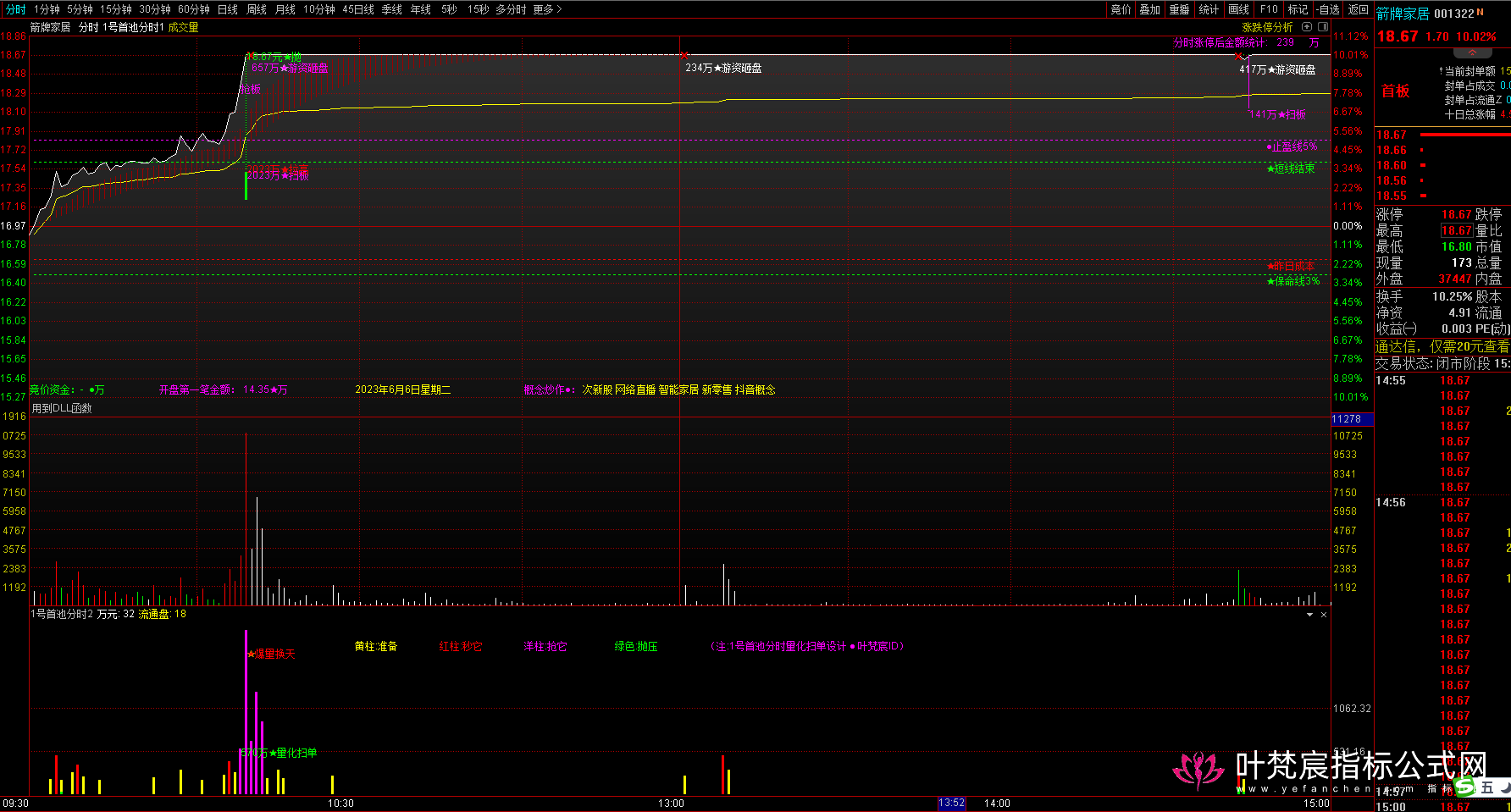Open F10 company info
The image size is (1511, 812).
tap(1269, 9)
